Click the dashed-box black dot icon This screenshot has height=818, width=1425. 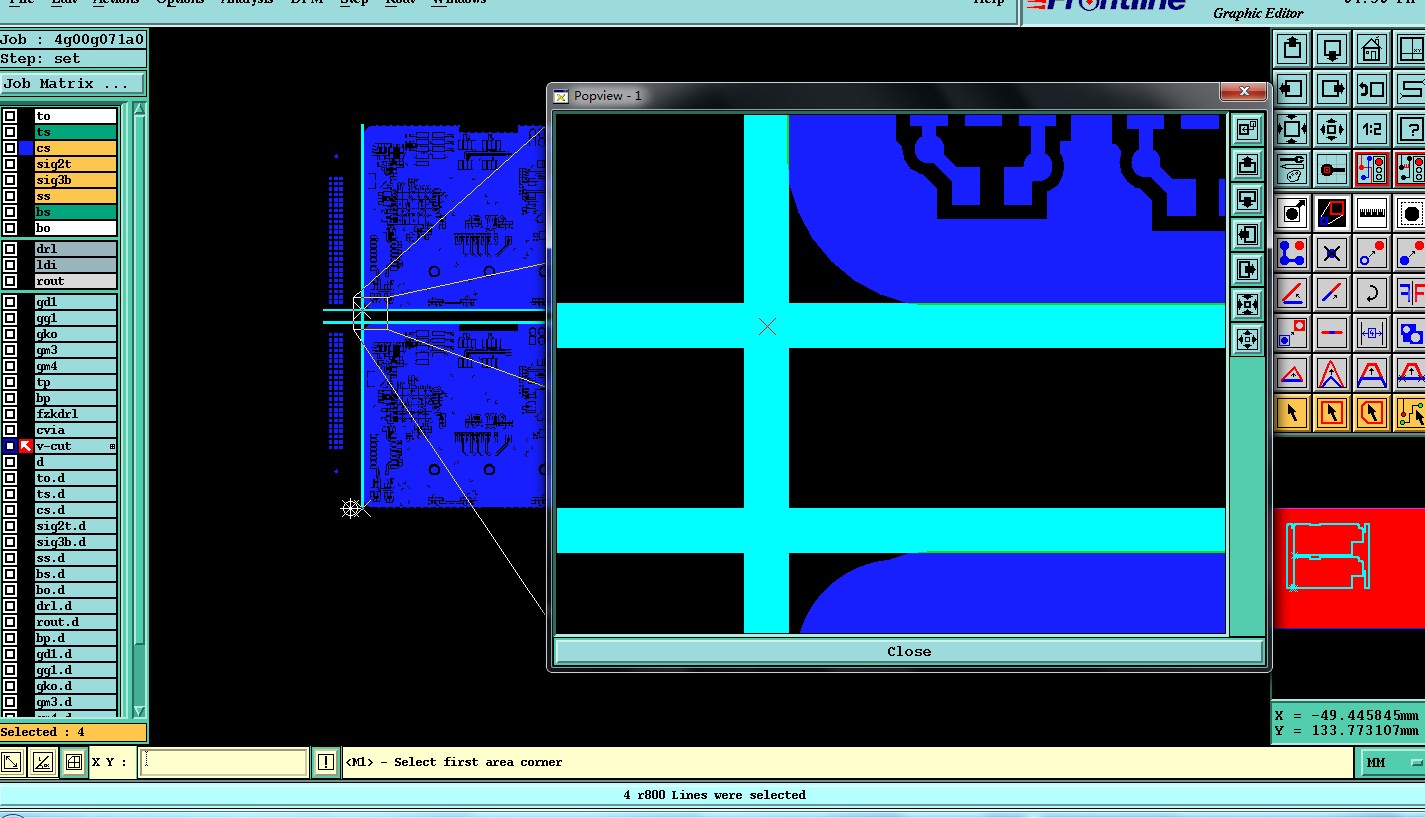coord(1410,213)
